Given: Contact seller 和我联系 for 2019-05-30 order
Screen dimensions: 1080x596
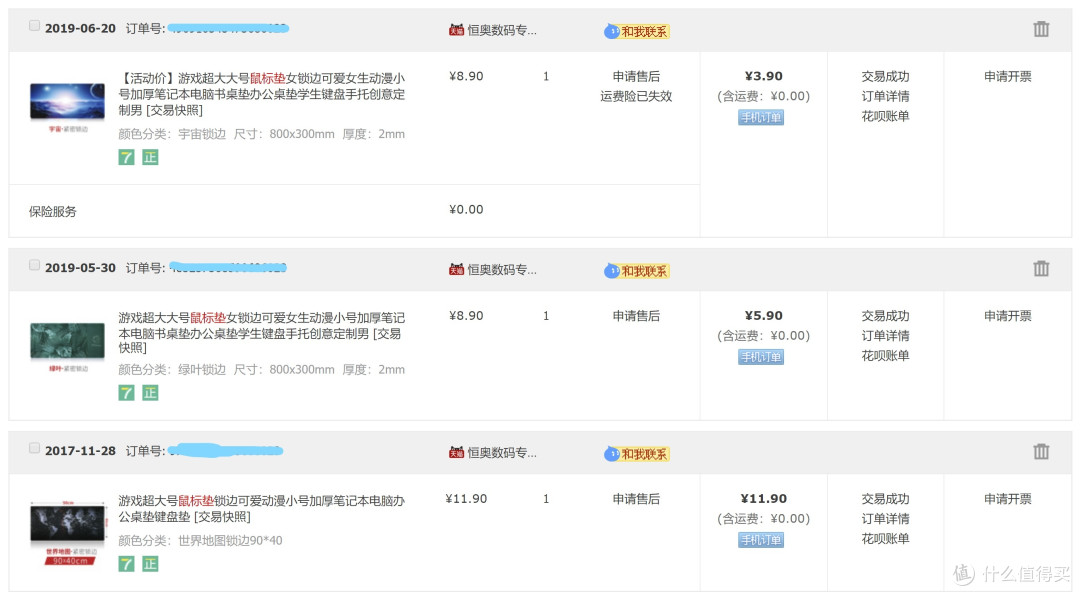Looking at the screenshot, I should pos(637,271).
